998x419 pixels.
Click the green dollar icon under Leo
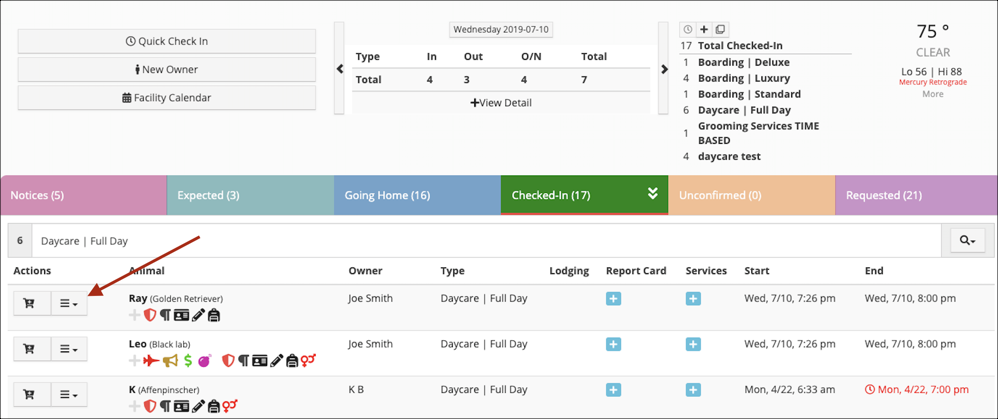[x=188, y=360]
